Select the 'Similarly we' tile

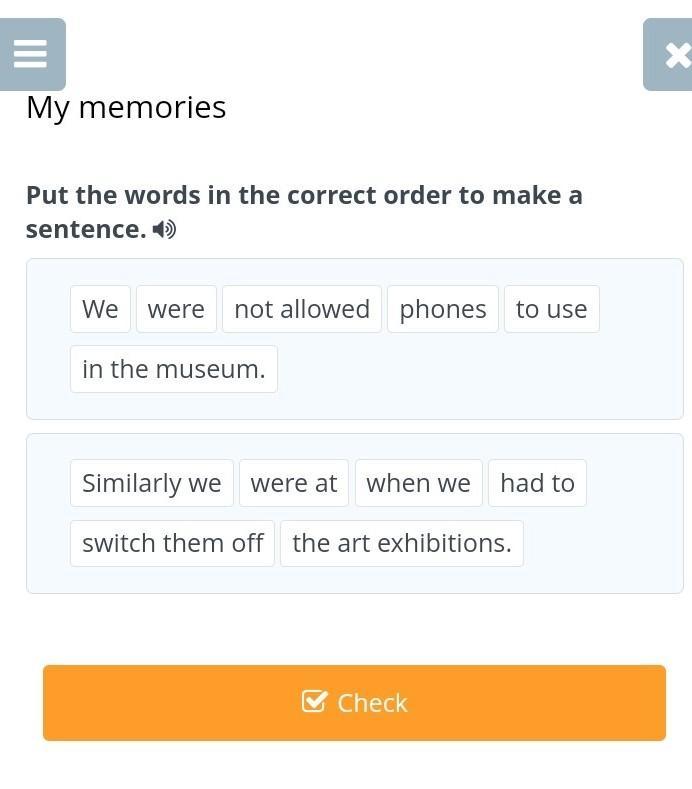pos(152,483)
